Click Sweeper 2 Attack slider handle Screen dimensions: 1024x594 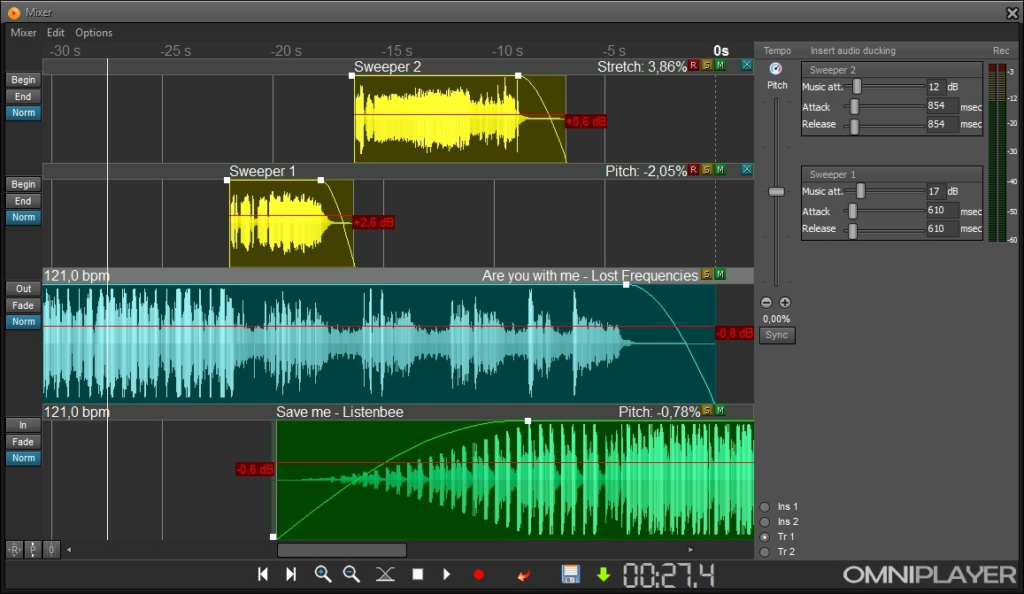(854, 106)
